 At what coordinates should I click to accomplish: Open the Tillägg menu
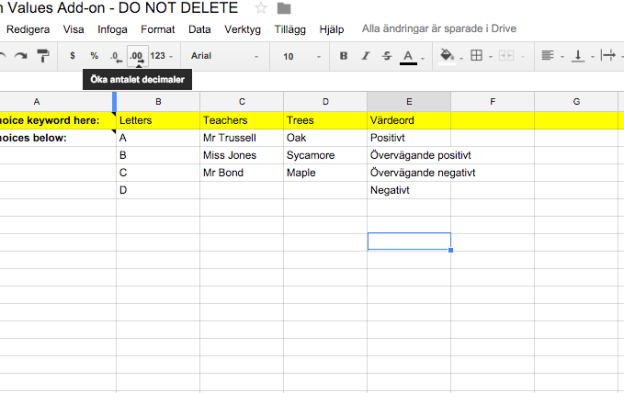click(x=290, y=29)
